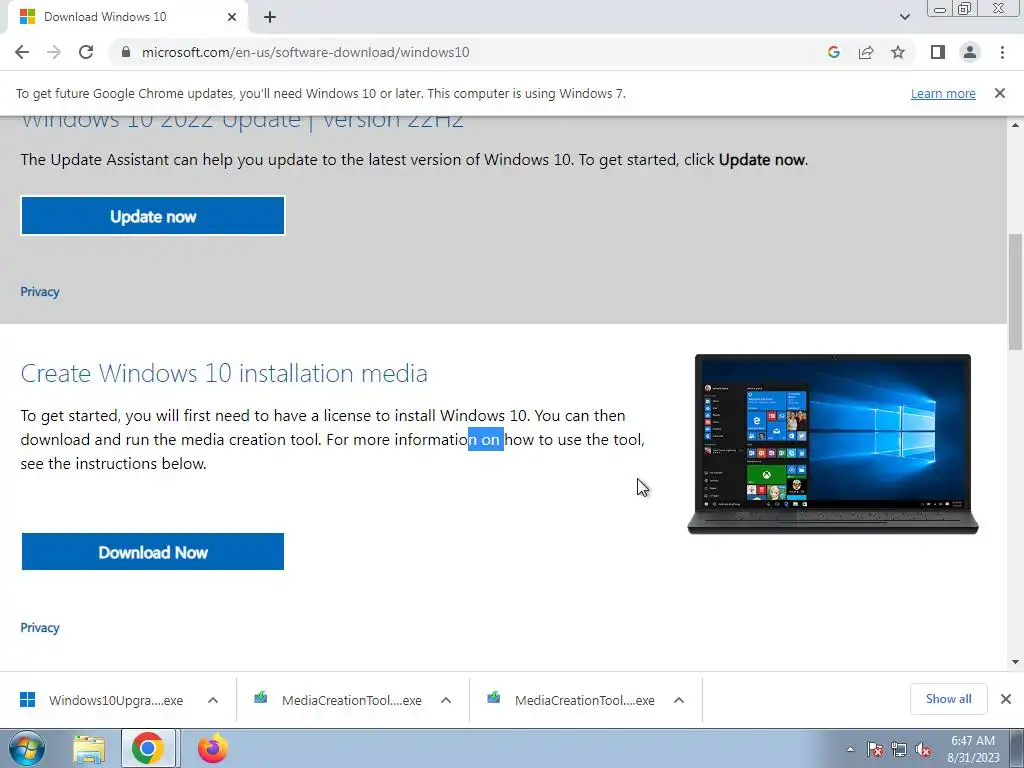Open Chrome's three-dot menu

tap(1002, 52)
